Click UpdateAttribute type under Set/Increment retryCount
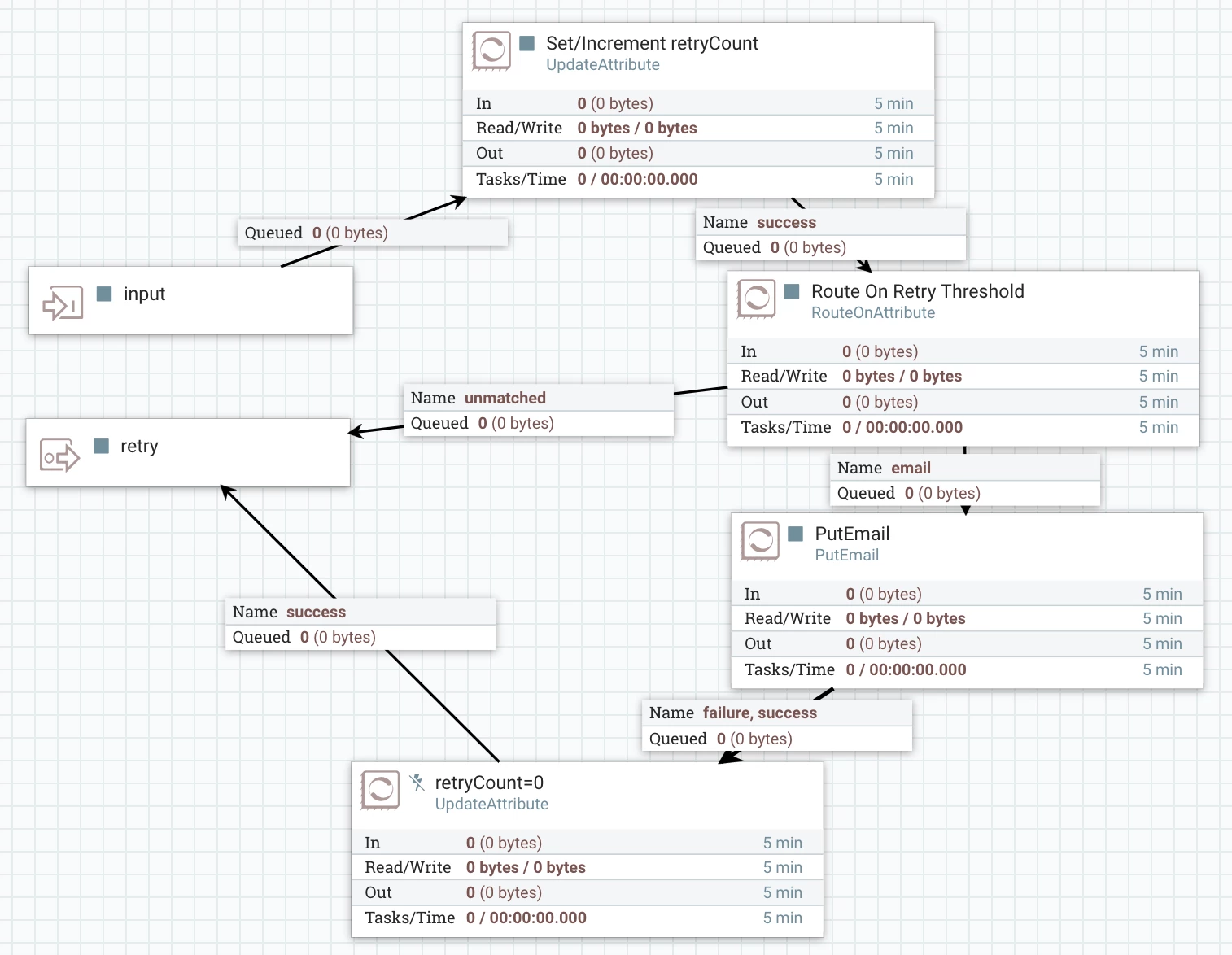 tap(603, 65)
